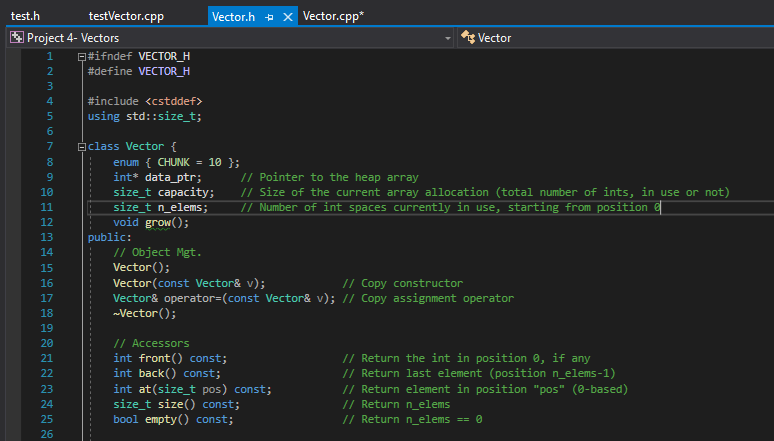Click the // Copy assignment operator comment

428,298
